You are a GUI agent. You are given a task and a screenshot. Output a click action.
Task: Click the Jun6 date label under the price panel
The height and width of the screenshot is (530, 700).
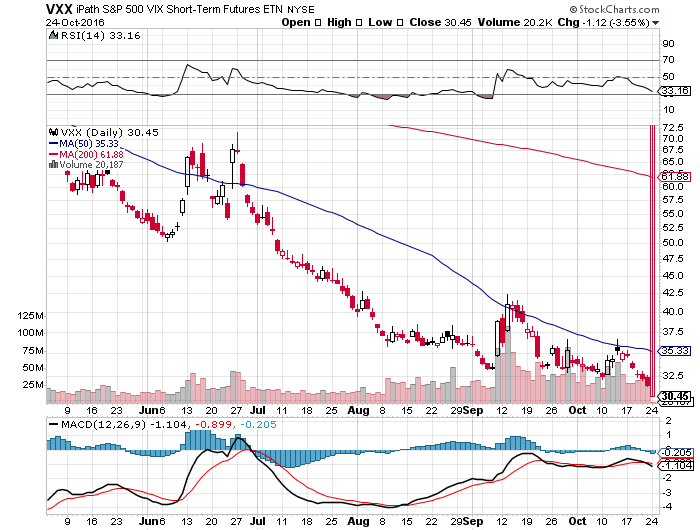coord(152,410)
